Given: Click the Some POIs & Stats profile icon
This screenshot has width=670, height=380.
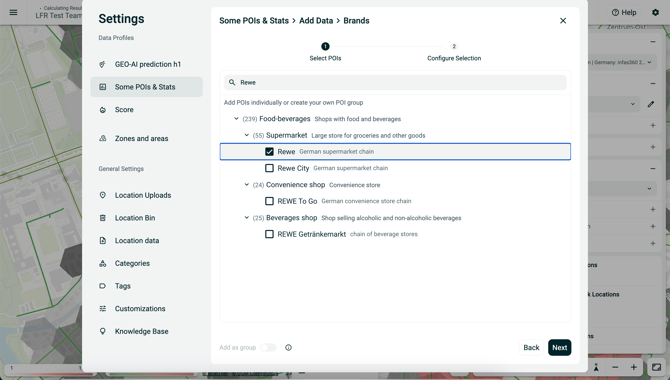Looking at the screenshot, I should [103, 87].
